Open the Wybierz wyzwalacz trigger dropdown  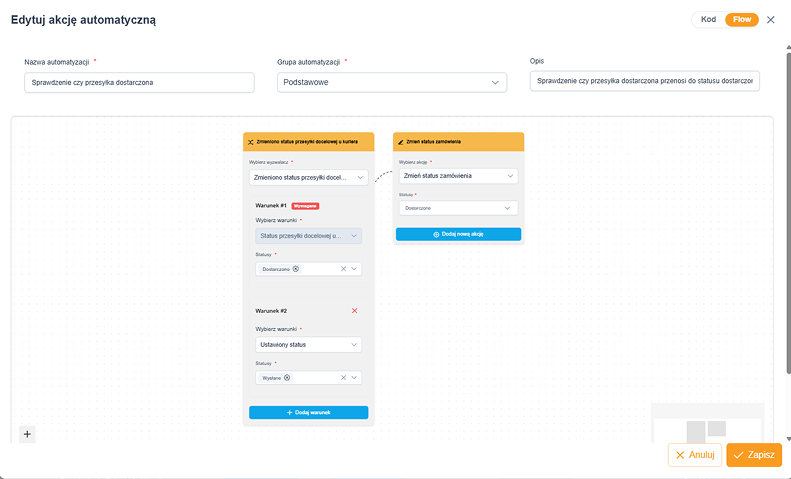[x=308, y=177]
